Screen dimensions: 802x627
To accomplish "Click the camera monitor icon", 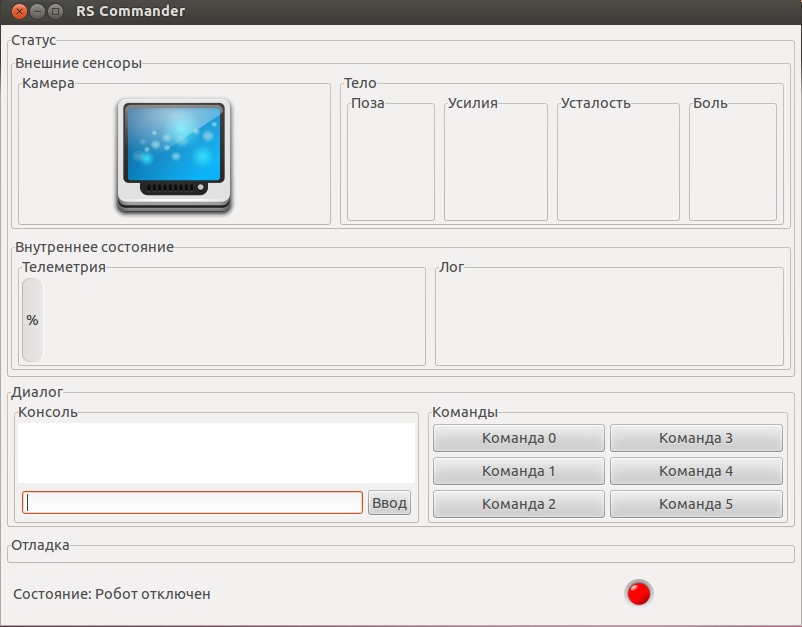I will (174, 155).
